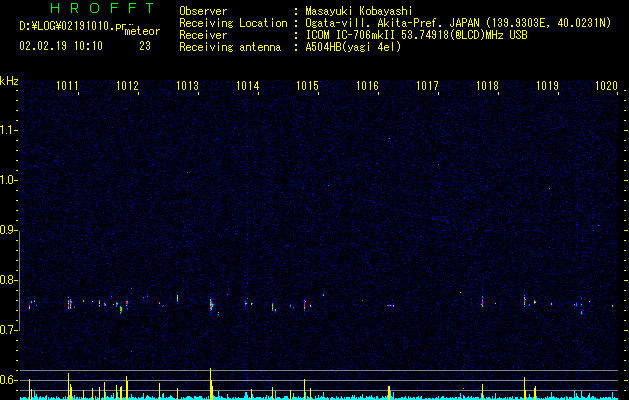
Task: Click the 1017 time axis label
Action: click(427, 86)
